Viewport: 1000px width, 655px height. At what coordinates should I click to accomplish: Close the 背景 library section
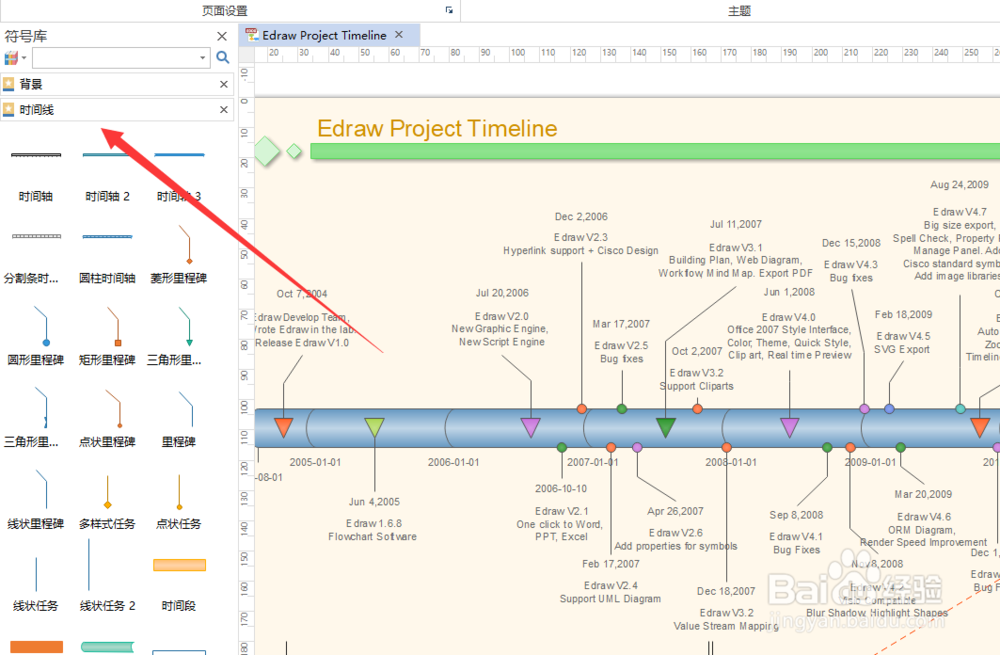[x=224, y=84]
